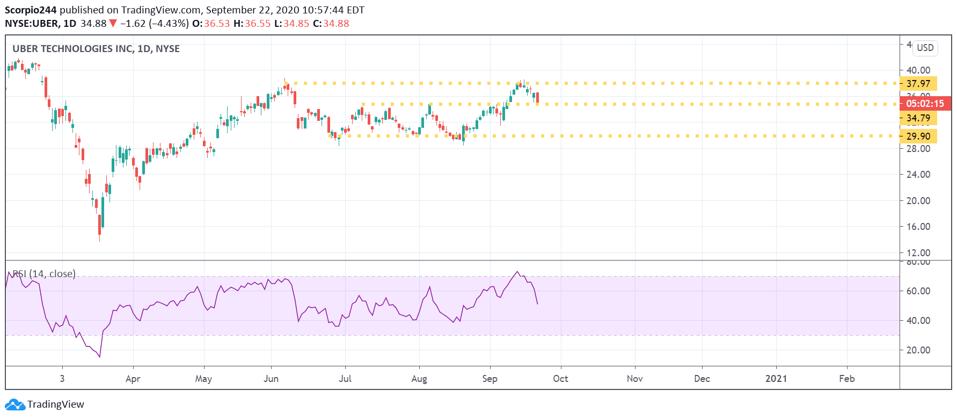The width and height of the screenshot is (957, 419).
Task: Open the USD currency selector
Action: (x=925, y=47)
